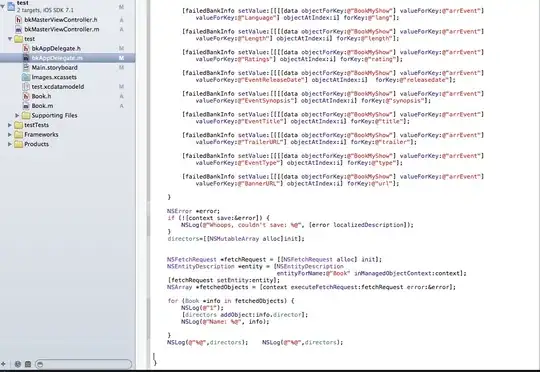Select the testTests group label
This screenshot has width=540, height=372.
(37, 125)
